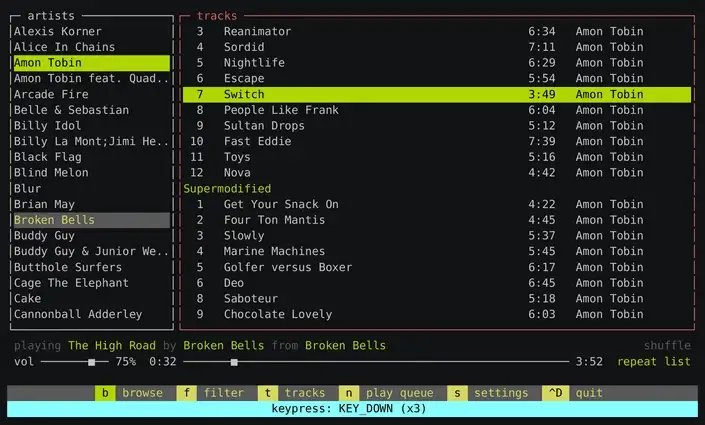The height and width of the screenshot is (425, 705).
Task: Click the 75% volume value
Action: coord(125,362)
